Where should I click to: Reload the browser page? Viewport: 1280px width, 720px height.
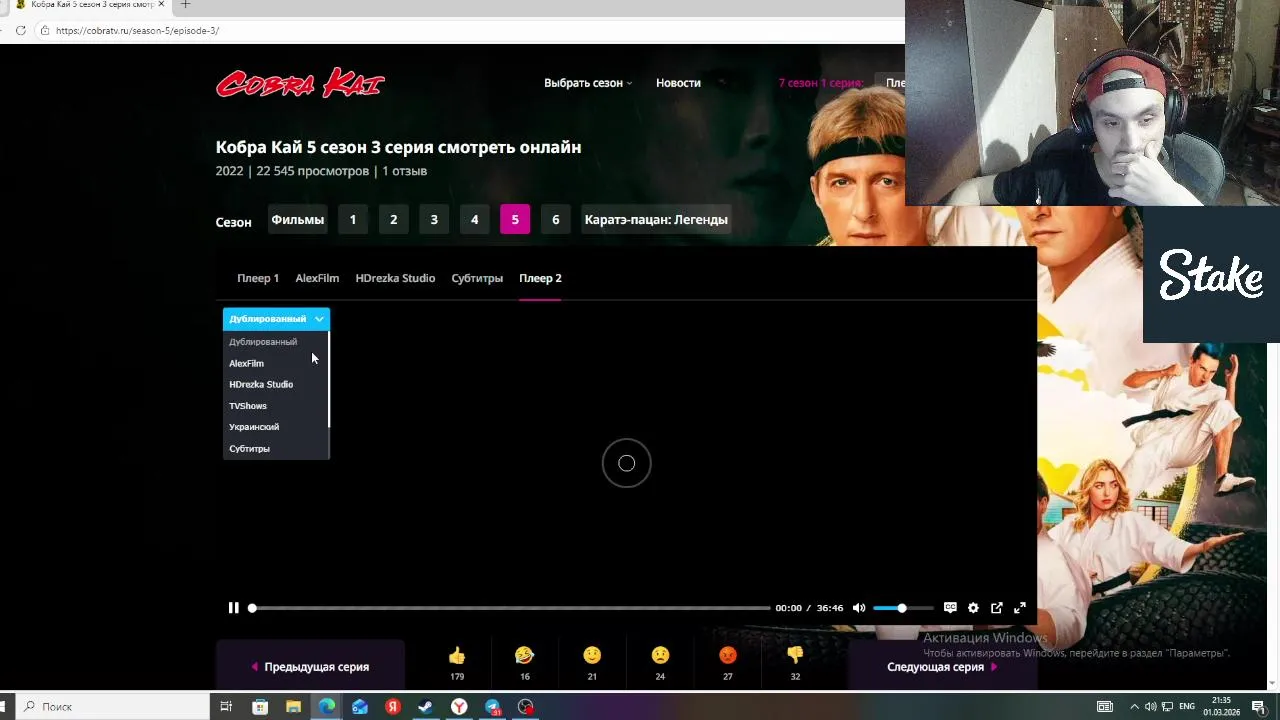pos(20,31)
